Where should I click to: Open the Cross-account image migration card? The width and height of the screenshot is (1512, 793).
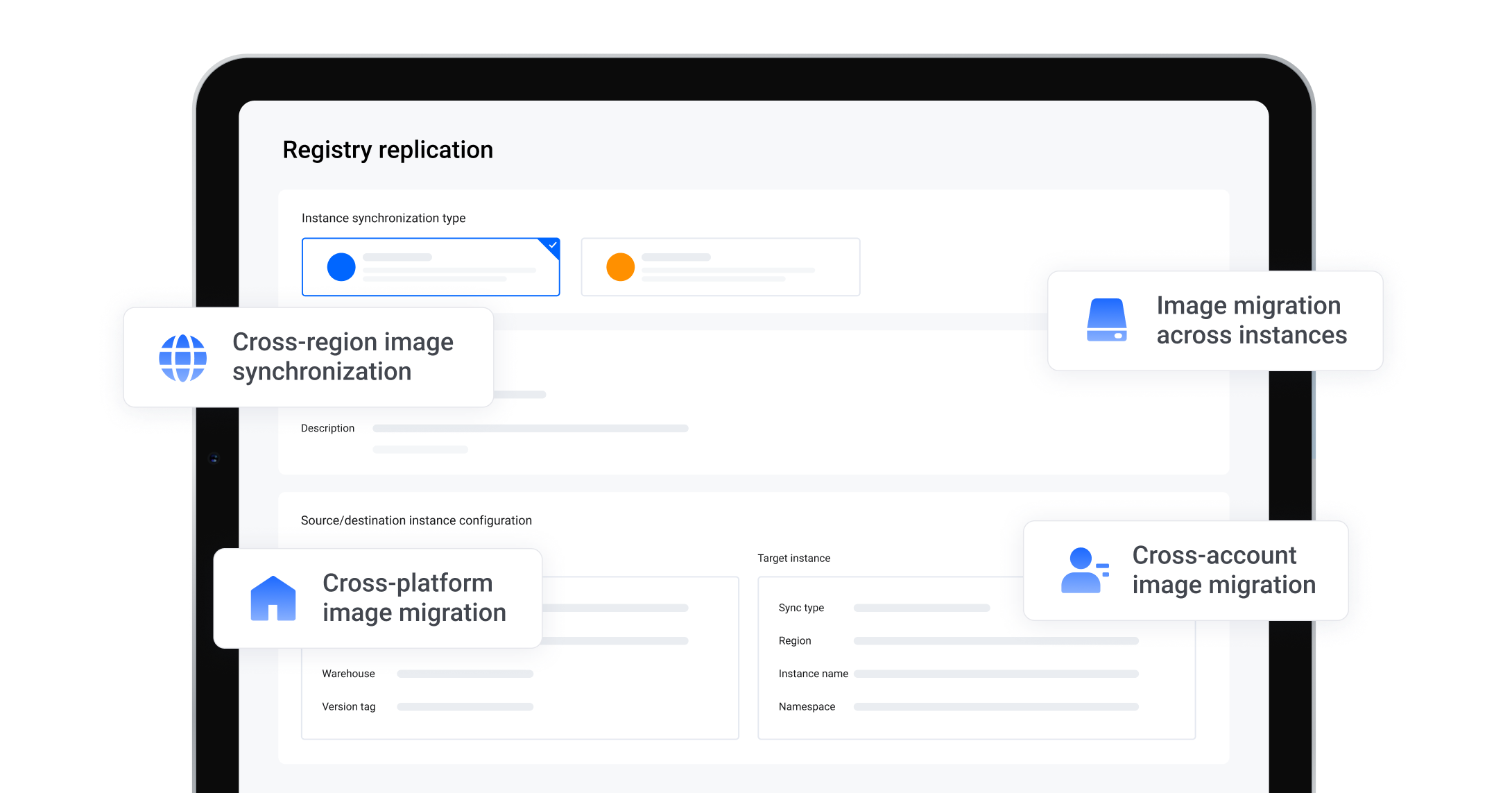1186,570
